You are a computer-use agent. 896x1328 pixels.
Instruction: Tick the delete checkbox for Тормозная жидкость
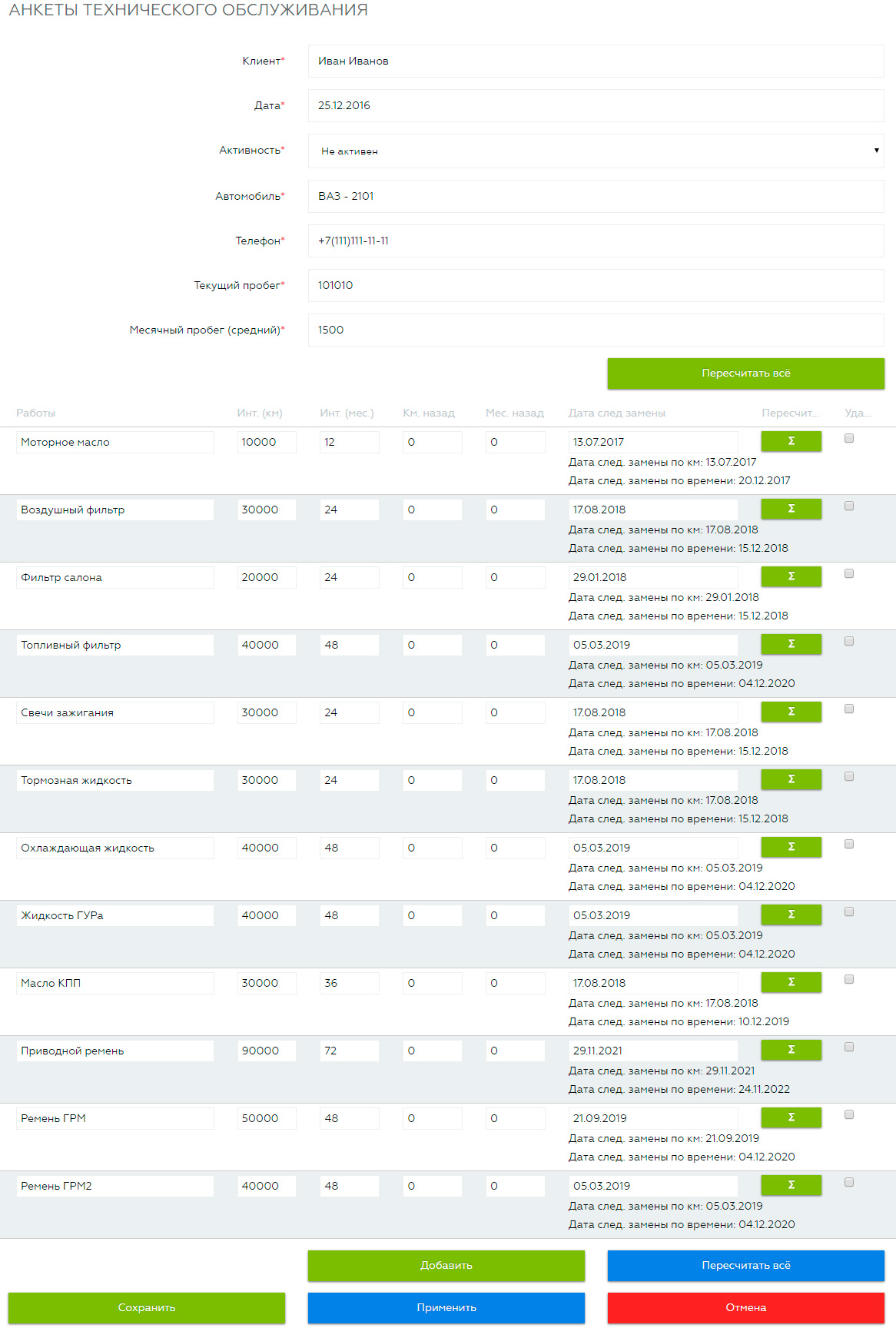click(849, 776)
